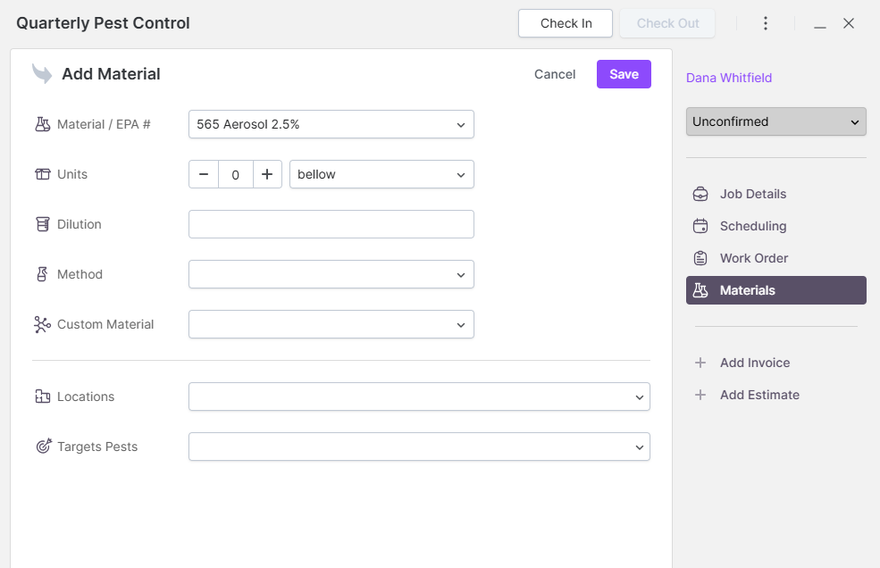Click the Add Material heading text

[111, 74]
